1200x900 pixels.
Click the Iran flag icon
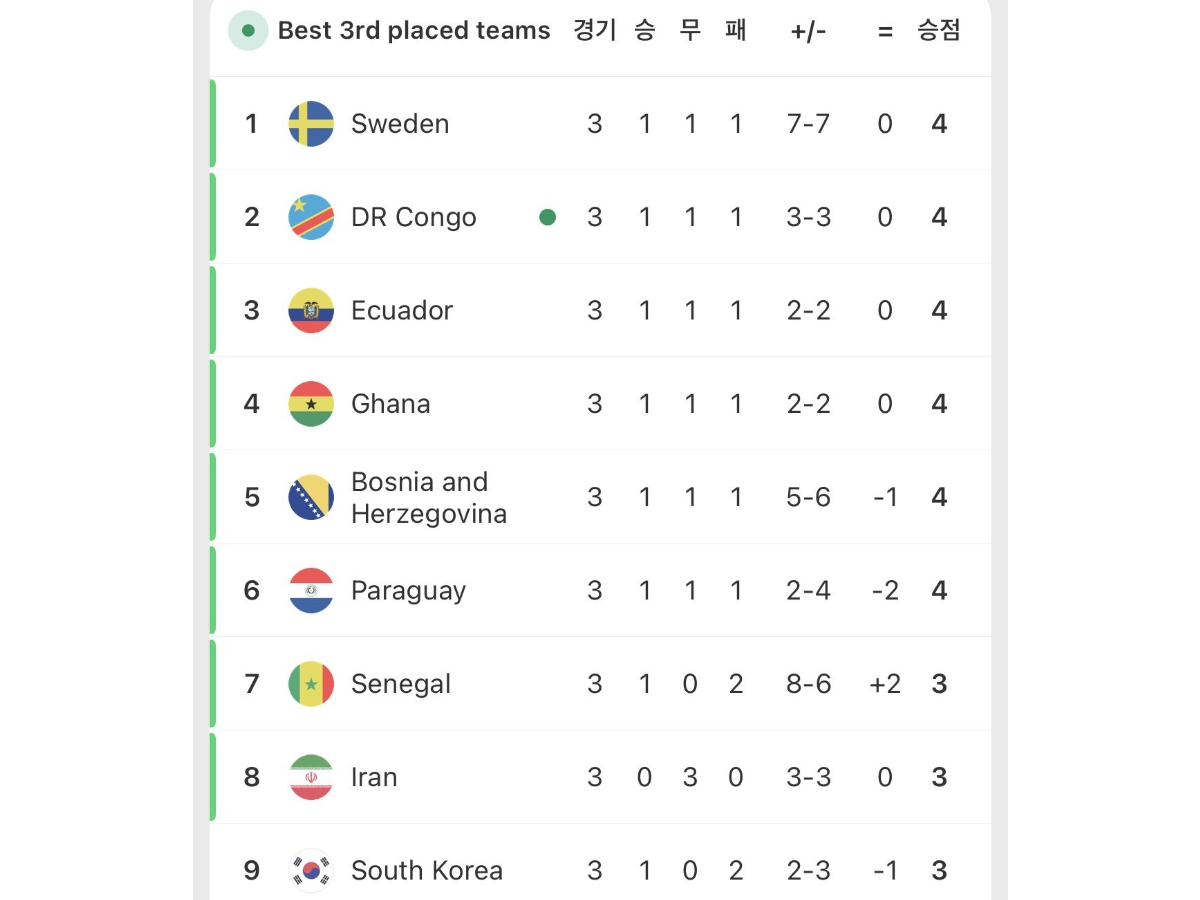point(311,777)
